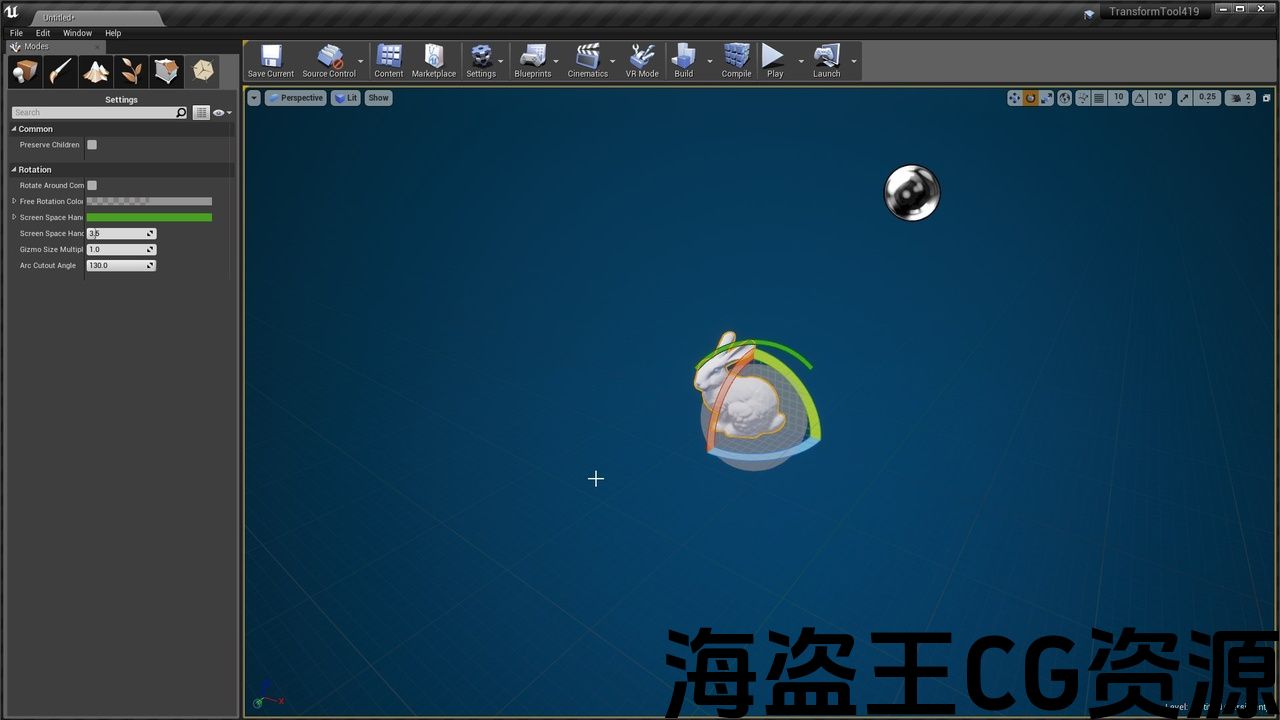Click the Save Current toolbar icon

pyautogui.click(x=271, y=61)
